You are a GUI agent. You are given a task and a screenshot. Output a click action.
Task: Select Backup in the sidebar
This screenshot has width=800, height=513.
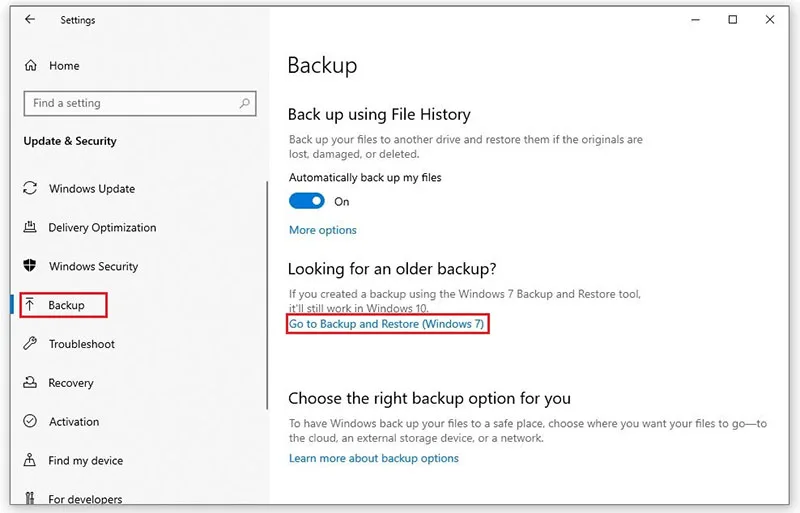click(64, 305)
